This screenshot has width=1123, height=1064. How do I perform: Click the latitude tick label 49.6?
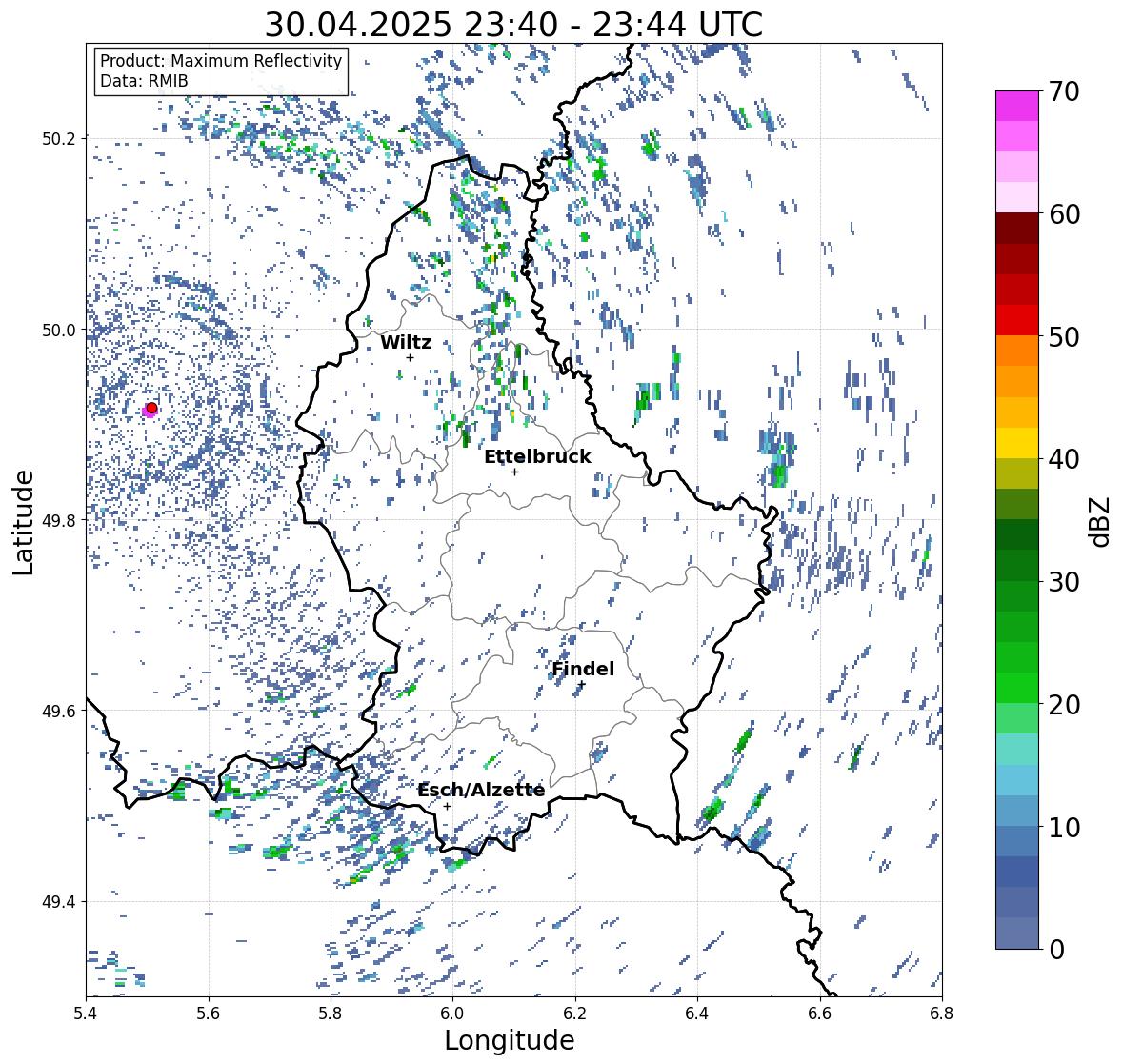point(59,711)
